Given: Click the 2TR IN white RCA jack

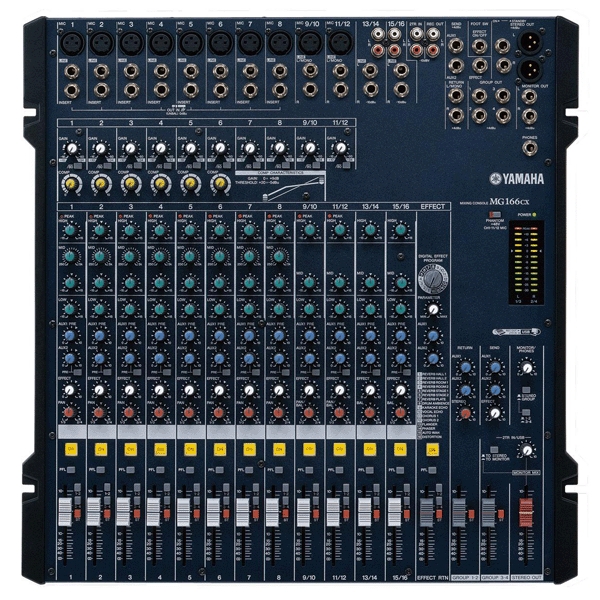Looking at the screenshot, I should 417,34.
